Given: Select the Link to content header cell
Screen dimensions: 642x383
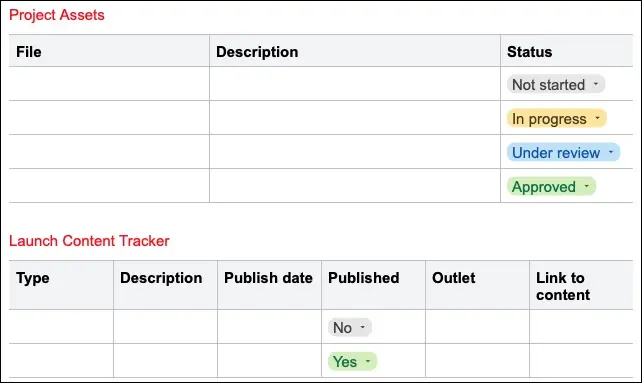Looking at the screenshot, I should coord(581,285).
